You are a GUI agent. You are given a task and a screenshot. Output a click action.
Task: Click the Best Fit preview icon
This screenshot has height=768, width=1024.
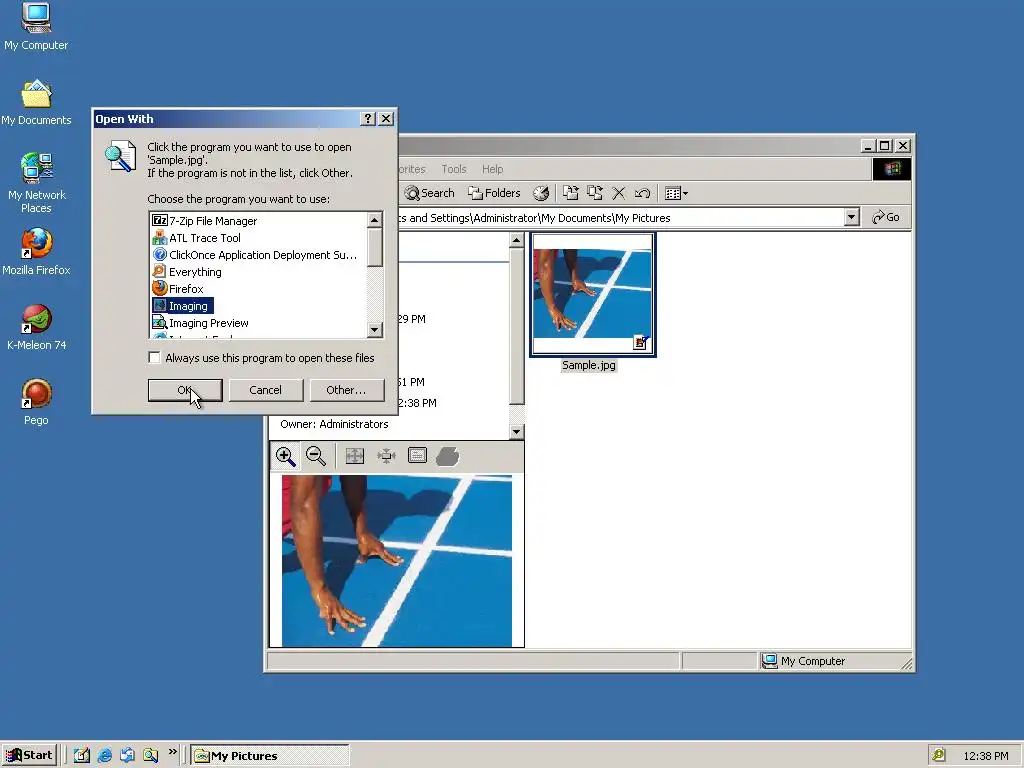386,456
